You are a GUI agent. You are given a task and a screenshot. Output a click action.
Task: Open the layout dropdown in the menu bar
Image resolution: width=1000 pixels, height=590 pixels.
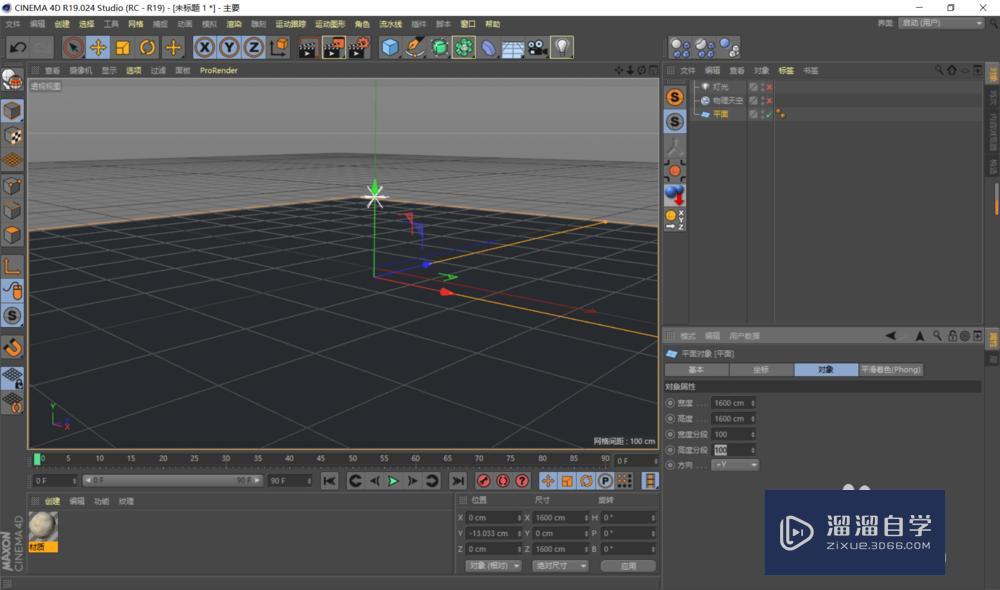941,23
